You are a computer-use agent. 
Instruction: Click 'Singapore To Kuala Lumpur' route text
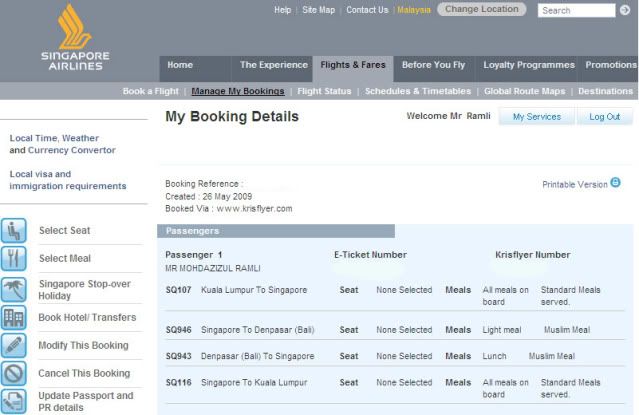(x=254, y=383)
